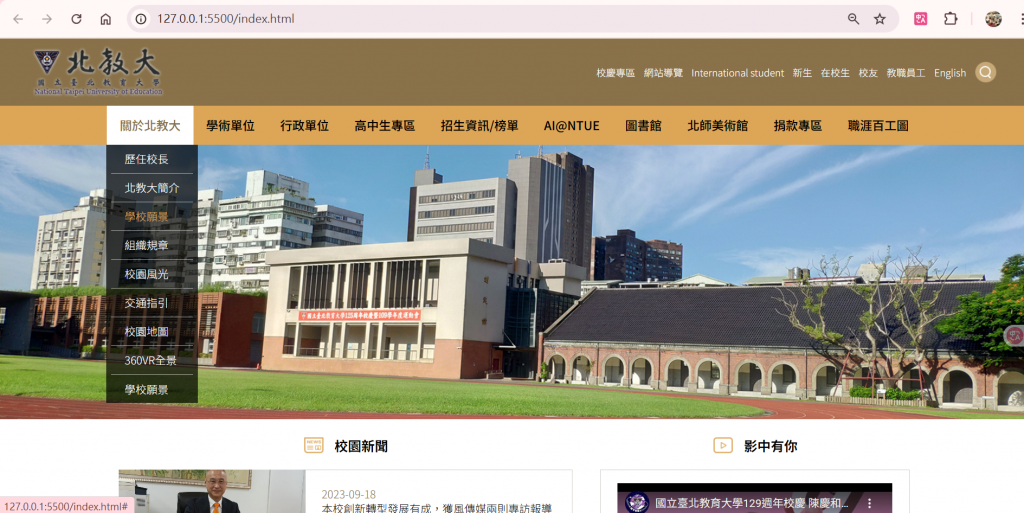Screen dimensions: 1024x513
Task: Open the news article thumbnail photo
Action: (x=212, y=491)
